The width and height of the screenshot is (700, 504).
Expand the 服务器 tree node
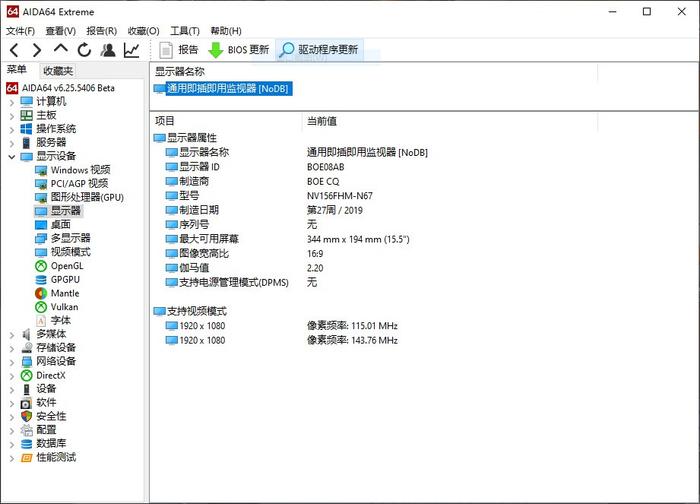(x=12, y=143)
